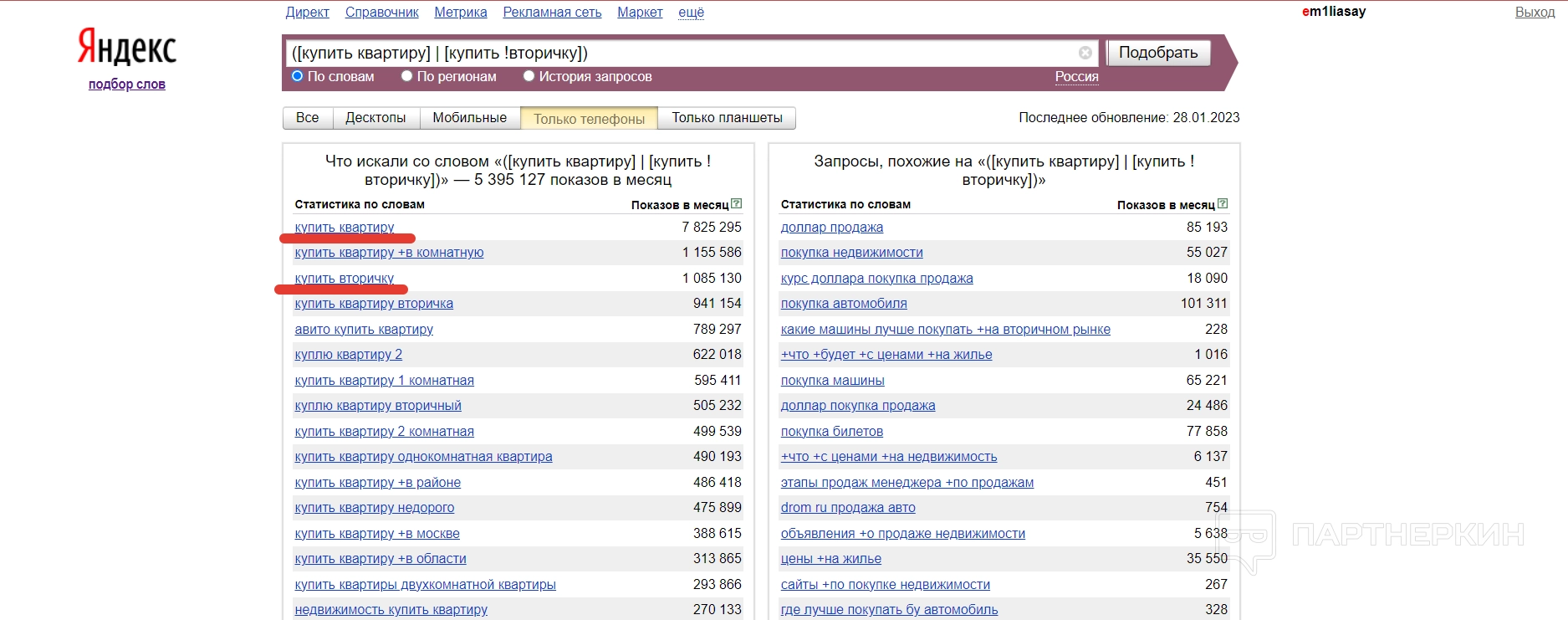Open the 'Маркет' top menu link

point(640,12)
